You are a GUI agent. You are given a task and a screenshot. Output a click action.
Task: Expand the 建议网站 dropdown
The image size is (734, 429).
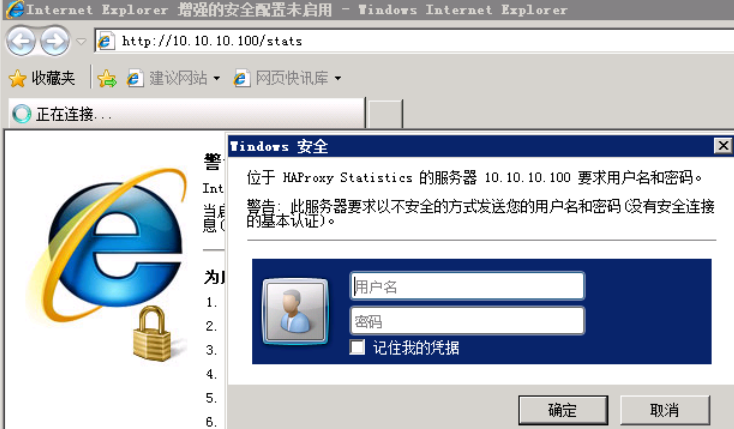click(216, 78)
